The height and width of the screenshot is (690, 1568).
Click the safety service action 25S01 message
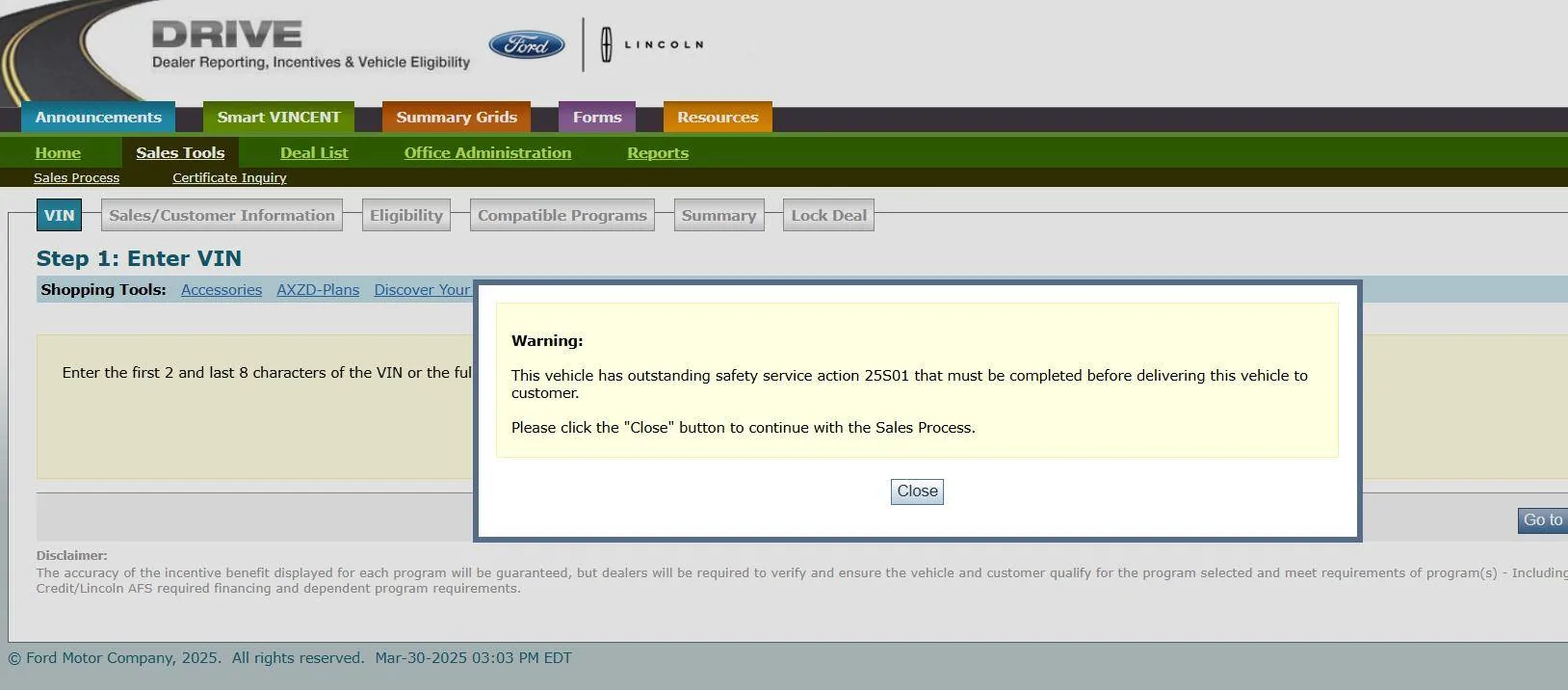coord(909,384)
